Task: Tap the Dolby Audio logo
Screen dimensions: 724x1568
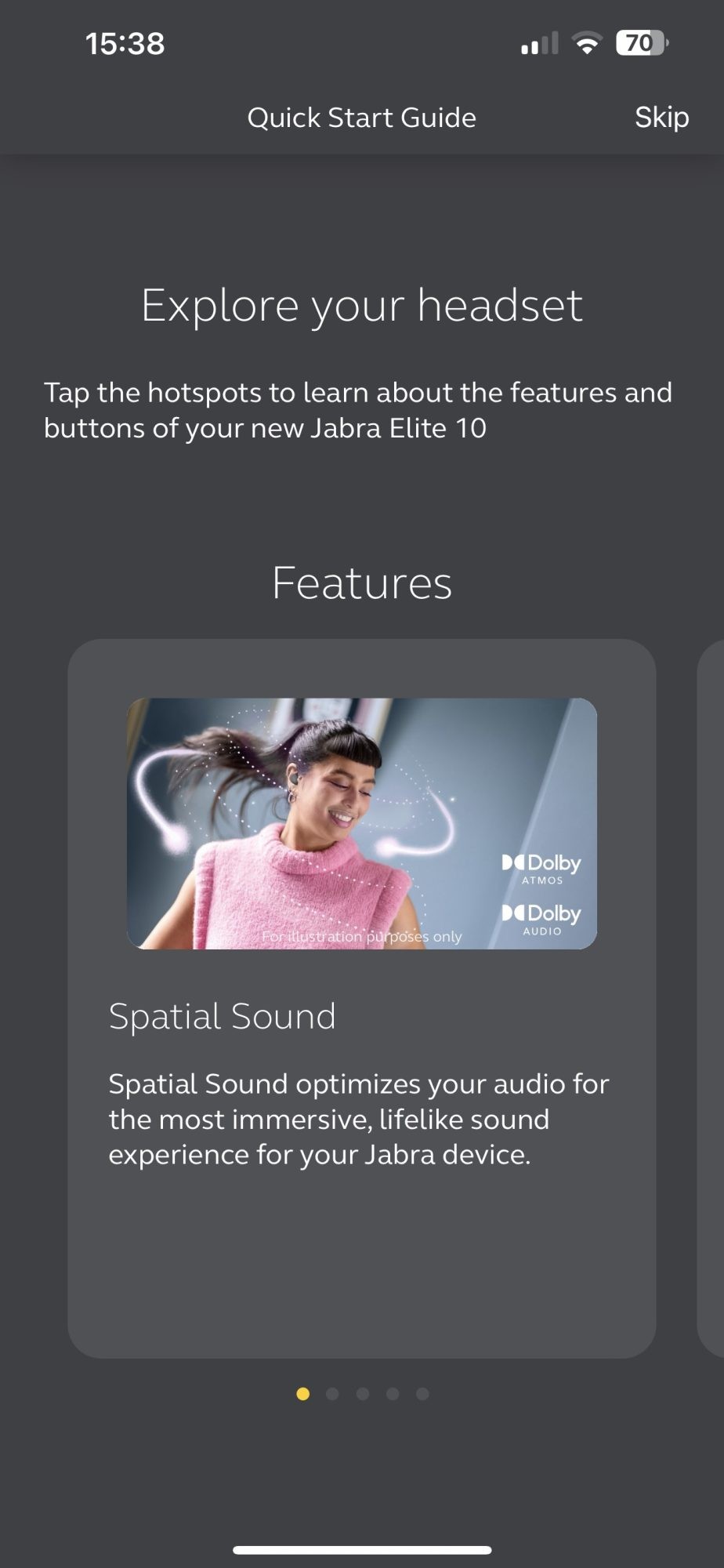Action: pos(541,919)
